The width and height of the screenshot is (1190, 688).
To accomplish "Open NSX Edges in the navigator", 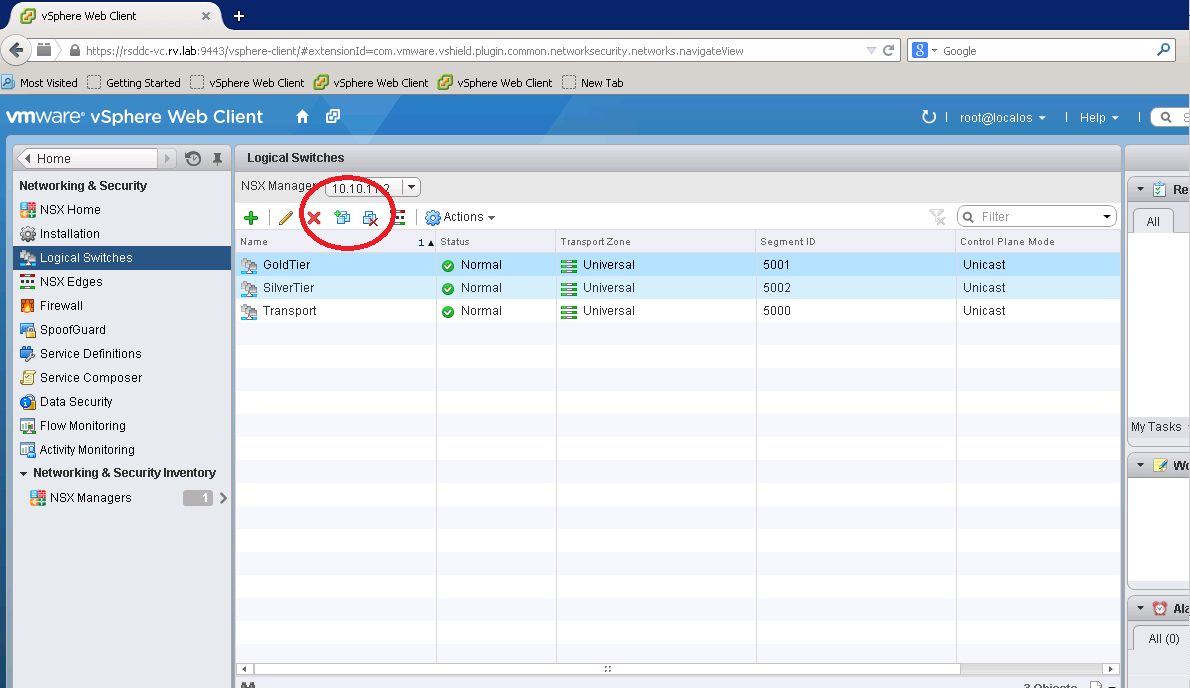I will point(71,282).
